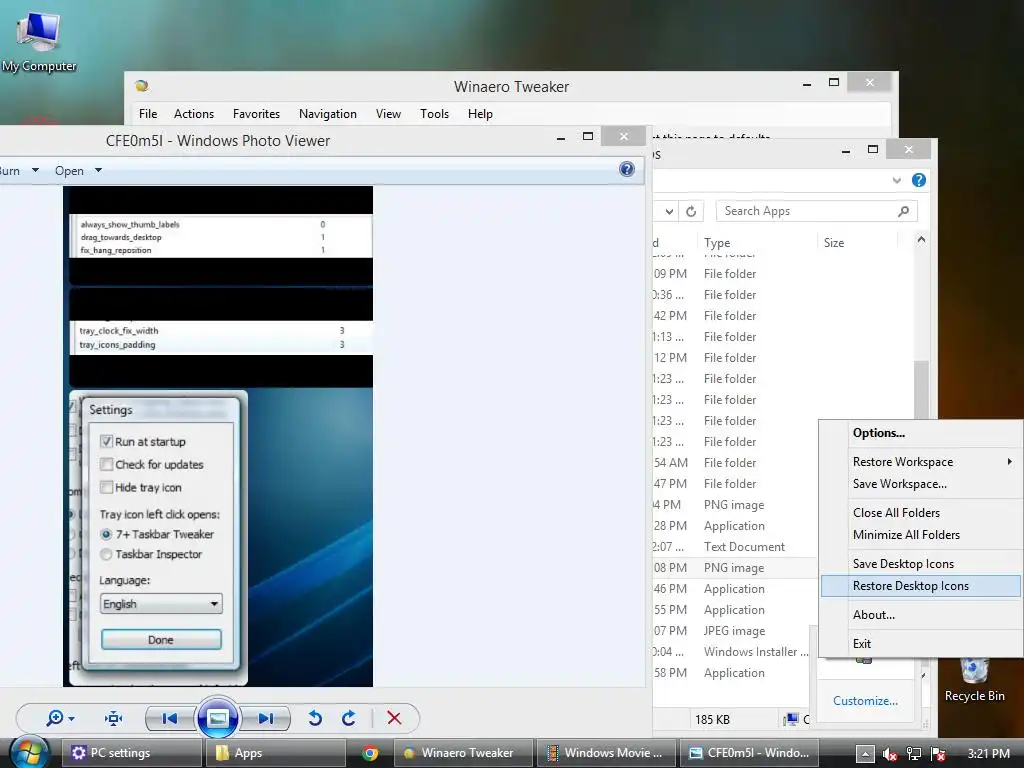Expand zoom tool dropdown arrow
The image size is (1024, 768).
(x=71, y=719)
